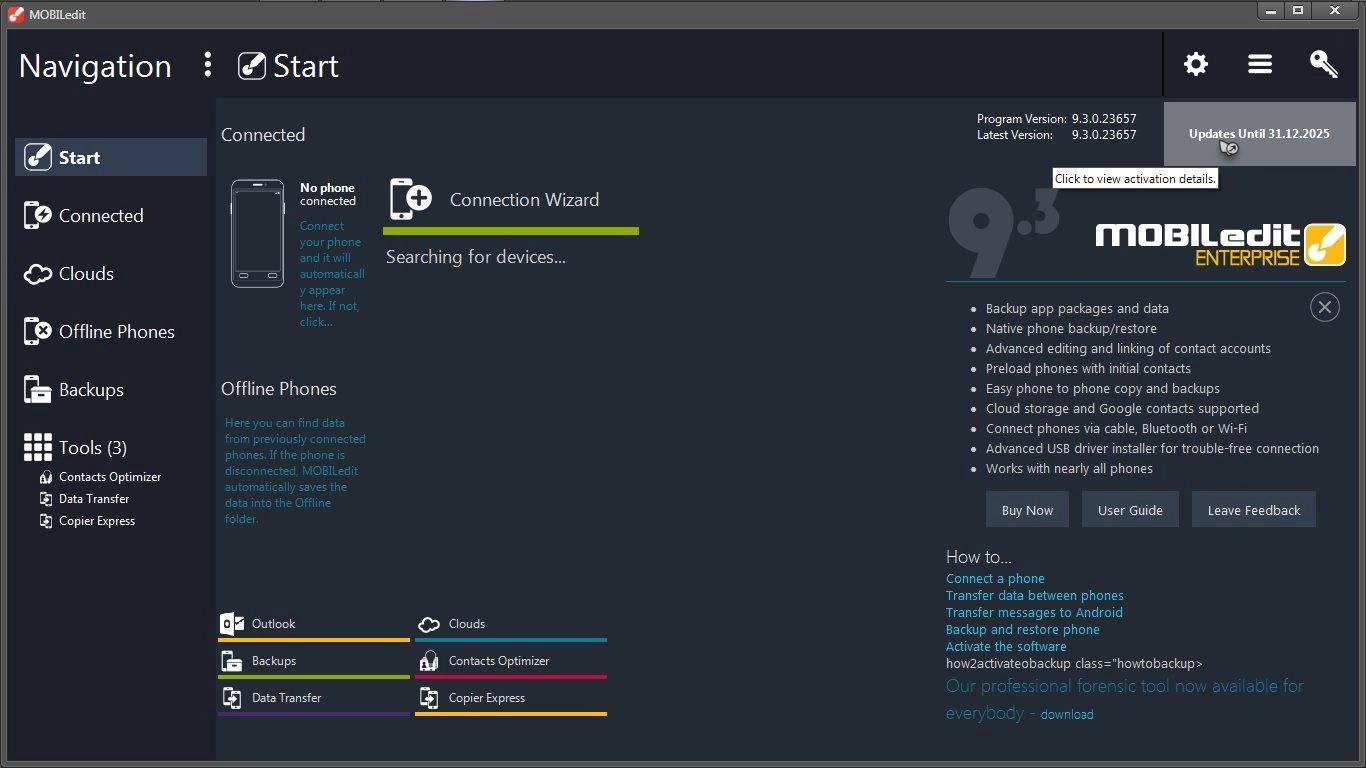This screenshot has height=768, width=1366.
Task: Open Backup and restore phone link
Action: click(1023, 629)
